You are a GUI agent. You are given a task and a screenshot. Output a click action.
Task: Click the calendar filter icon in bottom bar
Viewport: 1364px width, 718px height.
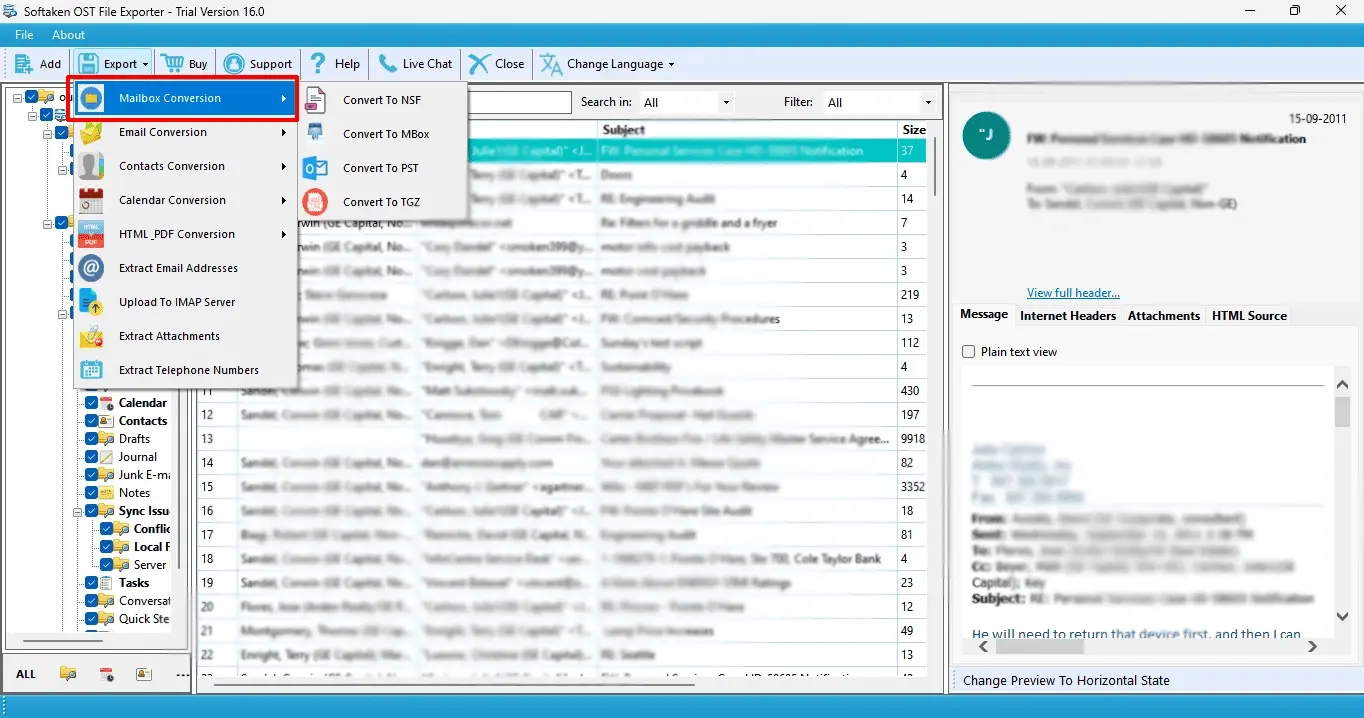[x=106, y=674]
